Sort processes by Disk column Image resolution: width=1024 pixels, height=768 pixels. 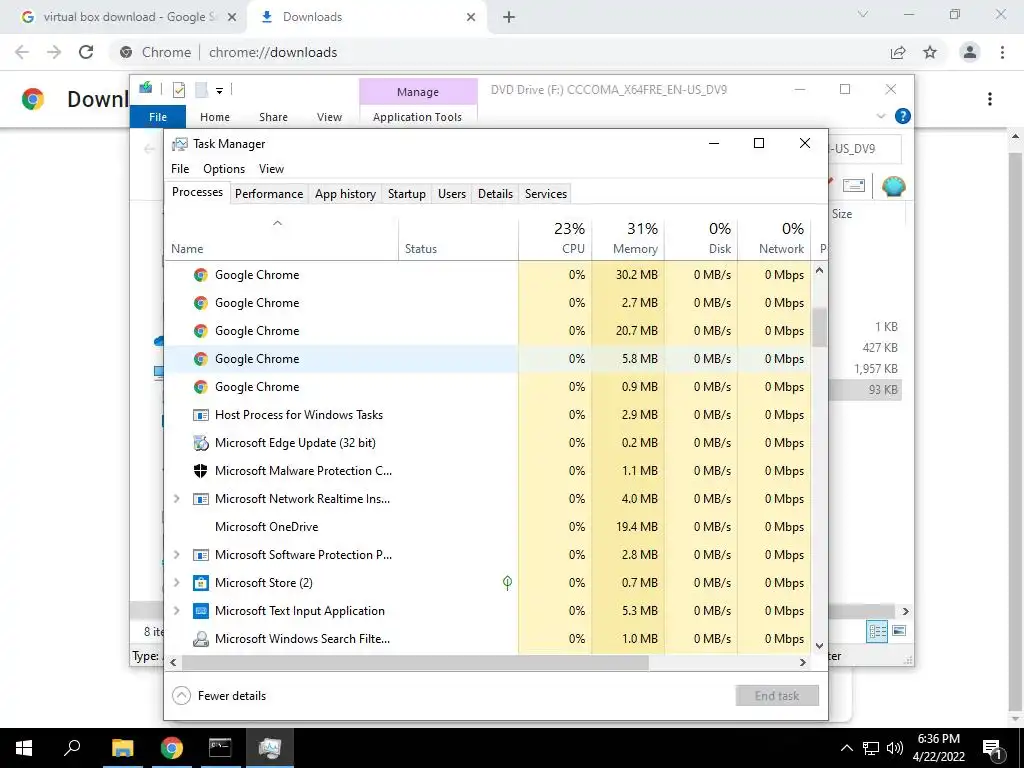coord(701,238)
